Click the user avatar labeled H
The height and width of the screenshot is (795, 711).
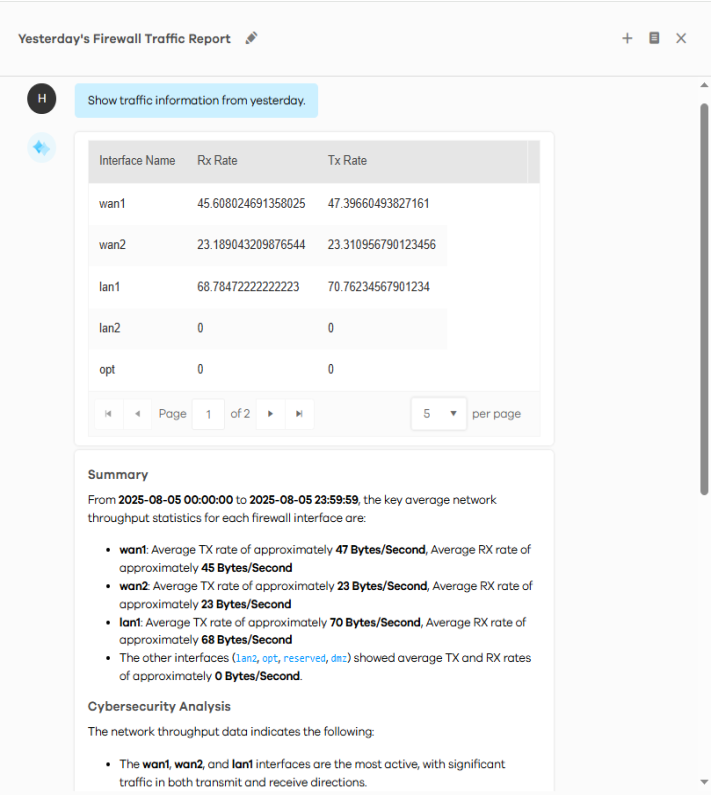(41, 99)
